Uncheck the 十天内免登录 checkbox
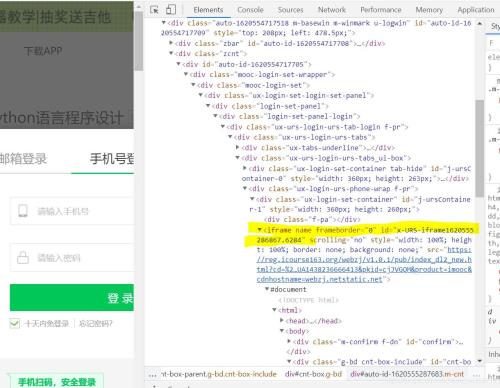 [x=15, y=323]
